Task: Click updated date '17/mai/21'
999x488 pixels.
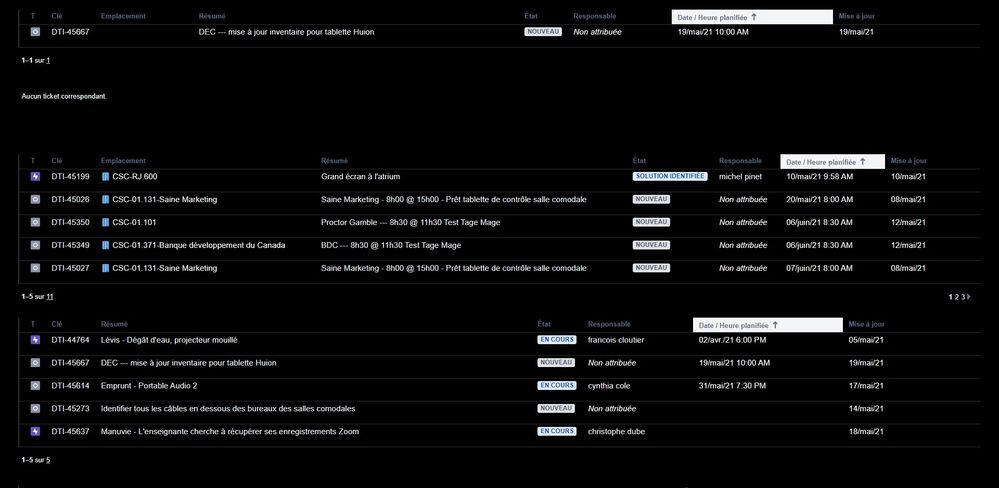Action: [x=866, y=386]
